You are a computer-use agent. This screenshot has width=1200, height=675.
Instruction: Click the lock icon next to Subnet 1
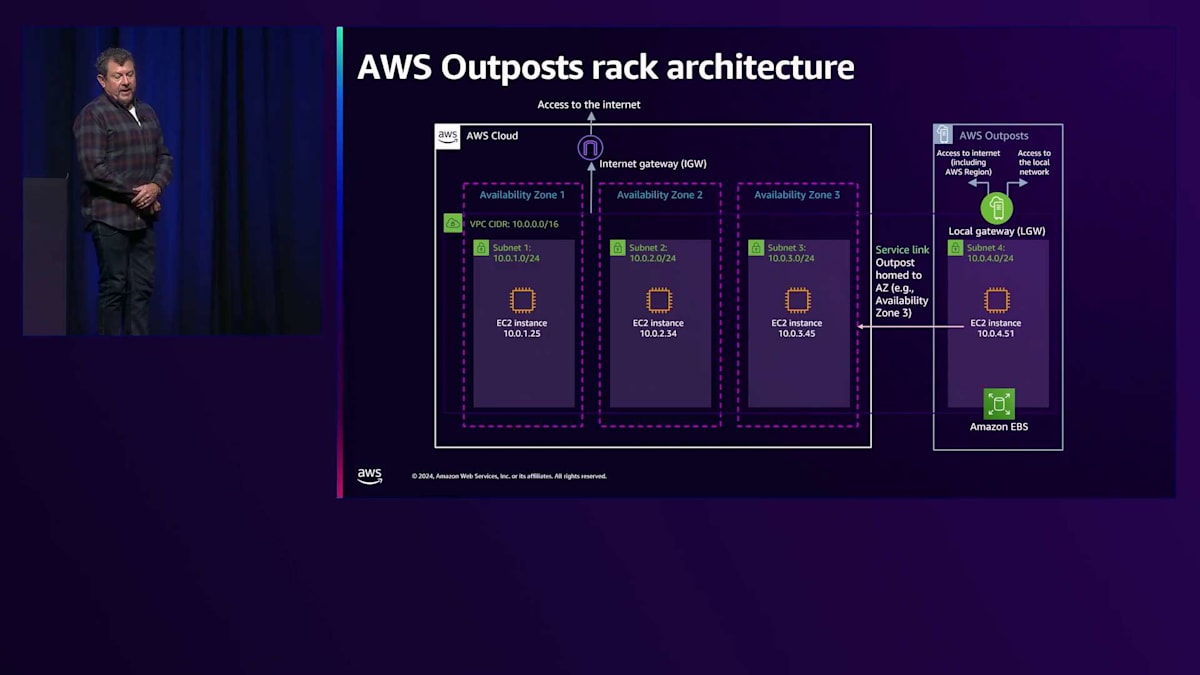click(481, 247)
